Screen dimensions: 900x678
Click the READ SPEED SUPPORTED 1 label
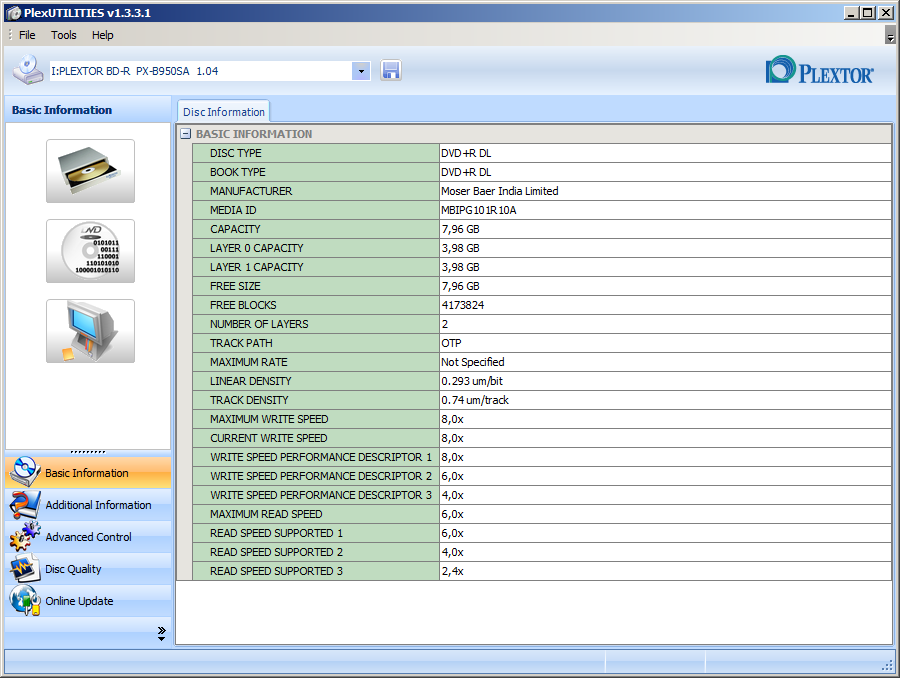(x=276, y=533)
